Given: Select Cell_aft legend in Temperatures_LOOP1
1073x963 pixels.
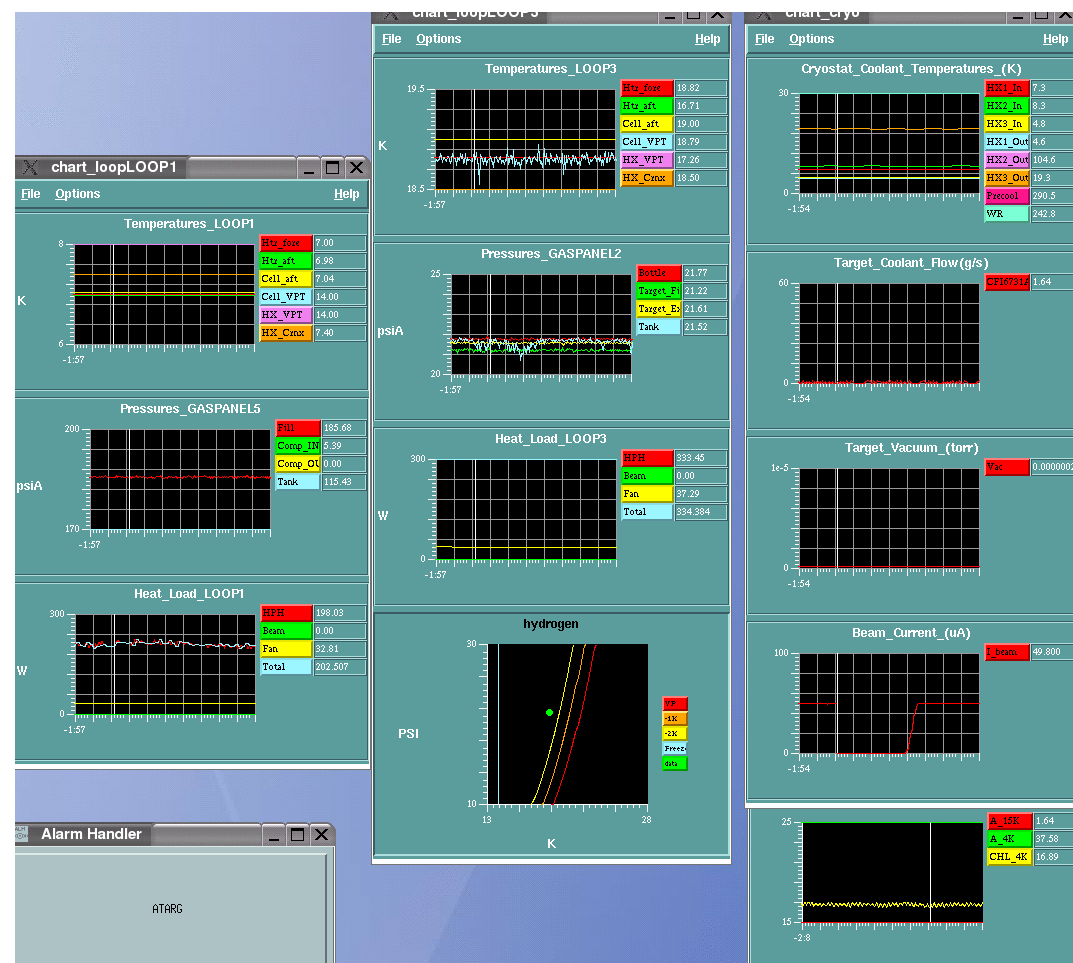Looking at the screenshot, I should 286,279.
